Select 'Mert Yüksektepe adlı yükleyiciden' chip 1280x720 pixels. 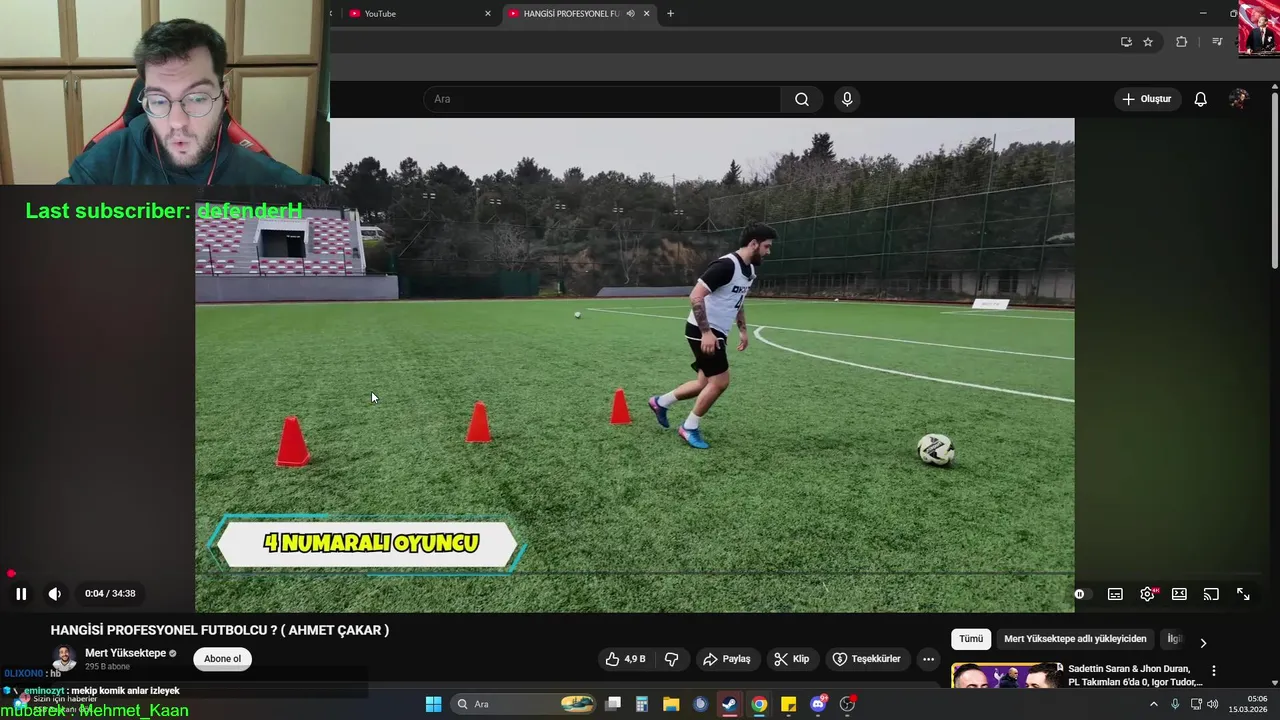coord(1075,639)
